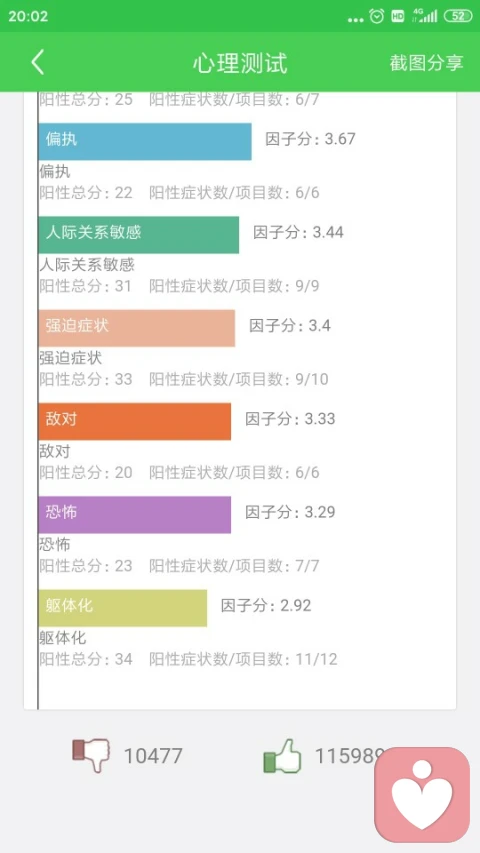Screen dimensions: 480x853
Task: Tap the back arrow in header
Action: (x=37, y=63)
